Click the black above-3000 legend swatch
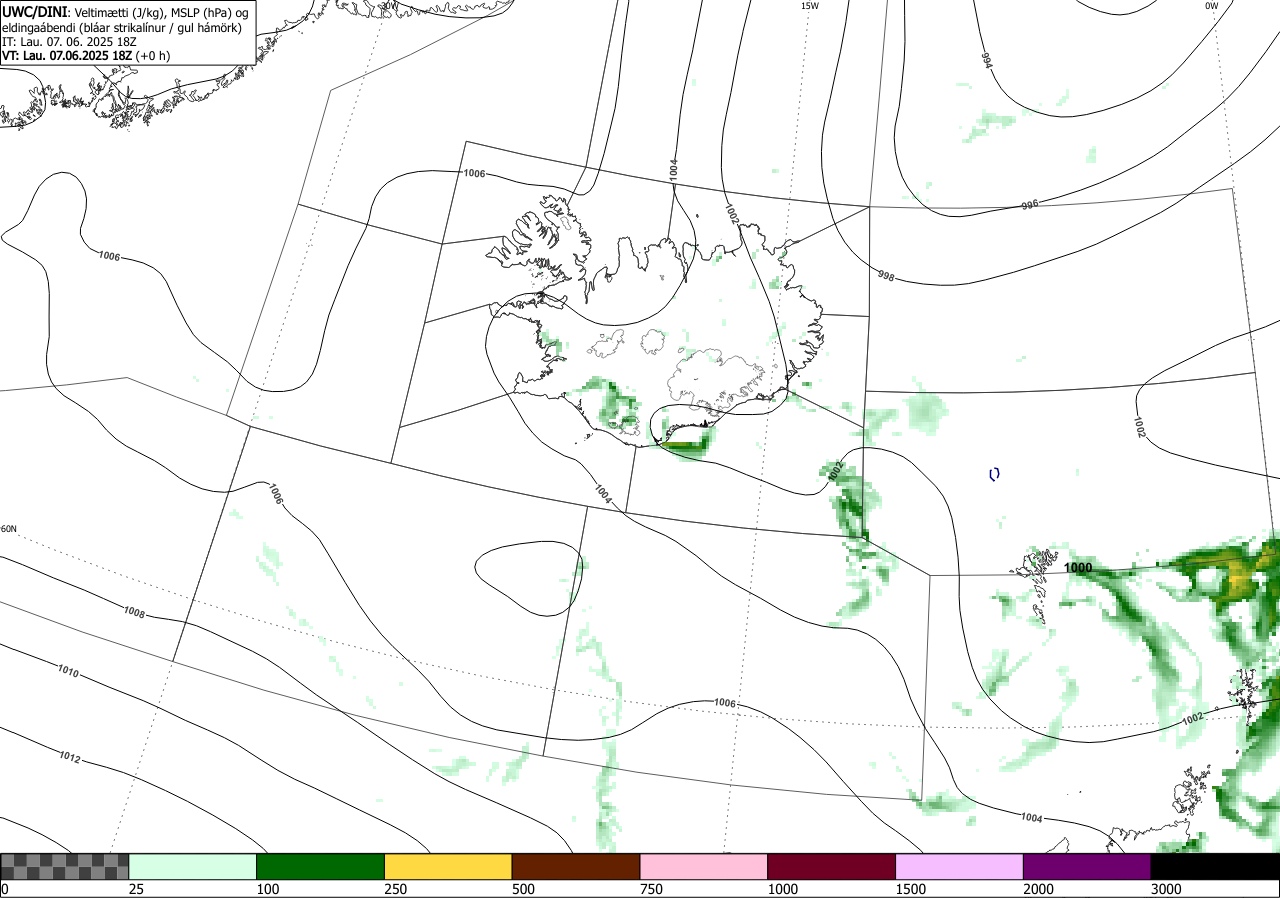Image resolution: width=1280 pixels, height=898 pixels. [x=1215, y=866]
